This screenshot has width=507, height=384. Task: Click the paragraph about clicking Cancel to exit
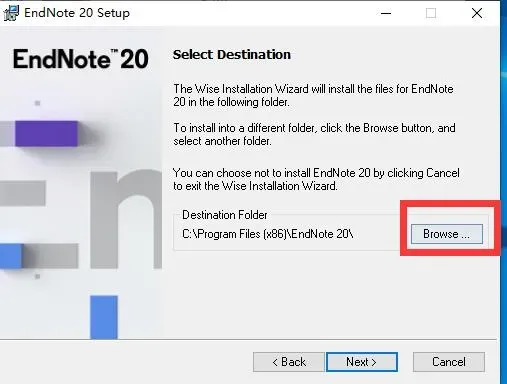pos(316,179)
